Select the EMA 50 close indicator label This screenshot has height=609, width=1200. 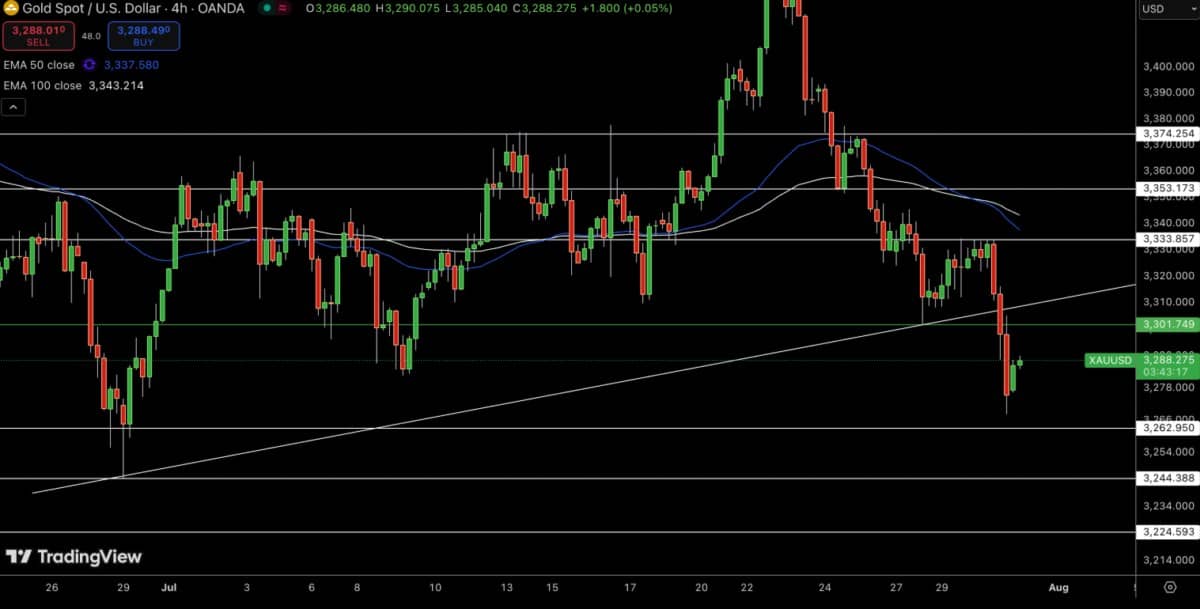pos(39,65)
